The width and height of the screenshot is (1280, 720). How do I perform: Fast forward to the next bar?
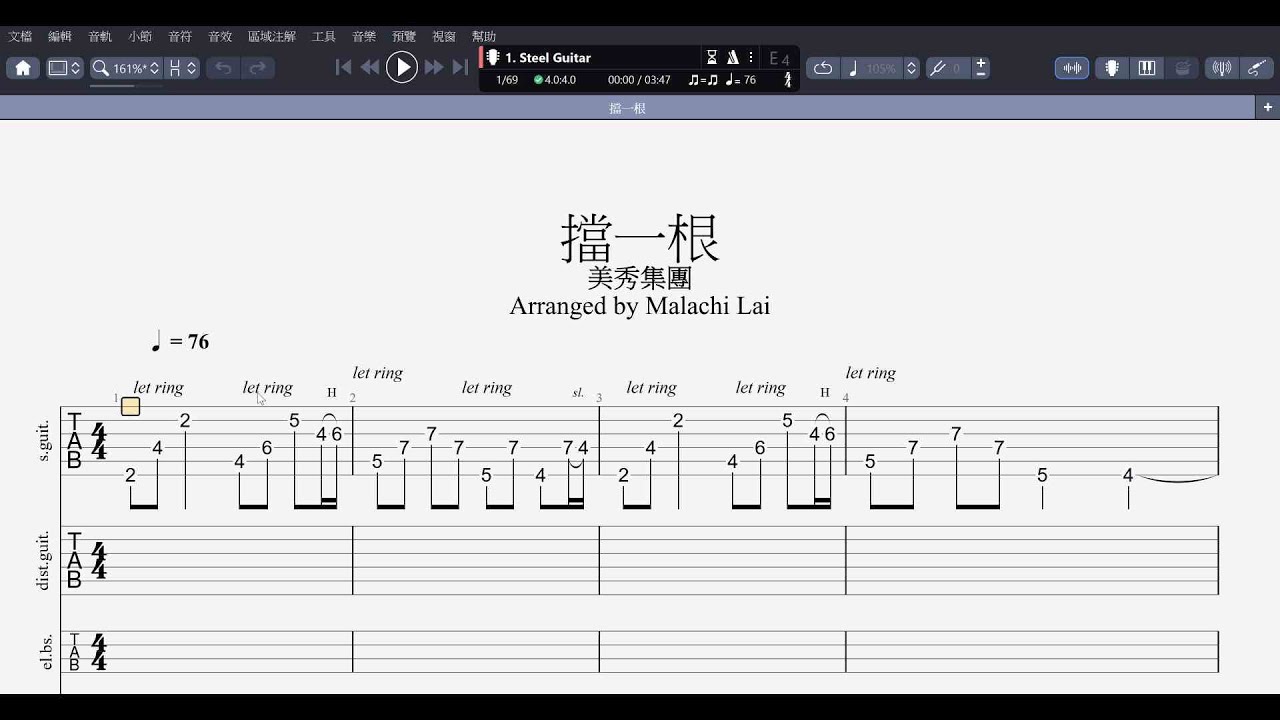point(434,68)
